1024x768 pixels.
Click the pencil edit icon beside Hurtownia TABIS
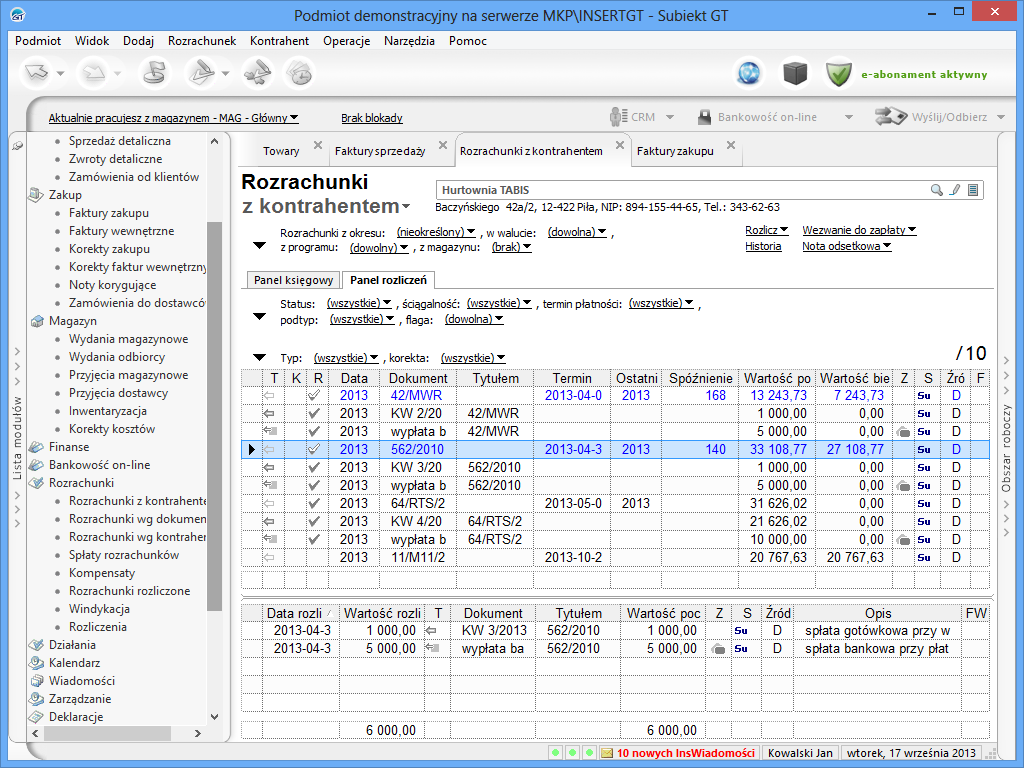[955, 190]
